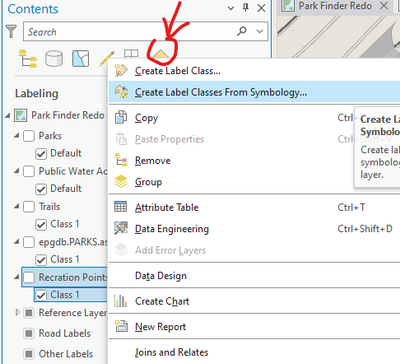Image resolution: width=400 pixels, height=364 pixels.
Task: Select the Trails layer name
Action: click(49, 207)
